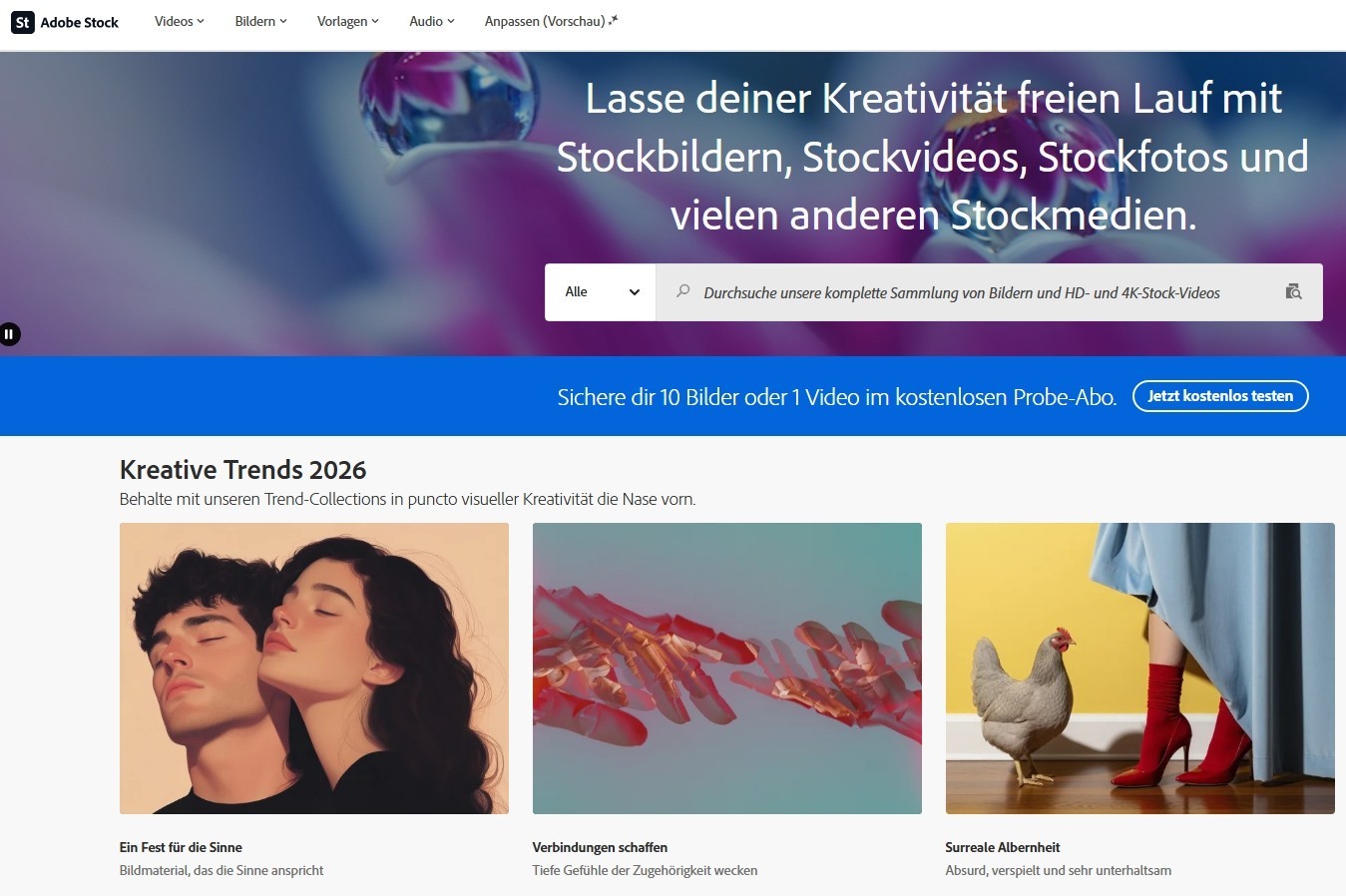The image size is (1346, 896).
Task: Open the Alle asset type dropdown
Action: point(601,292)
